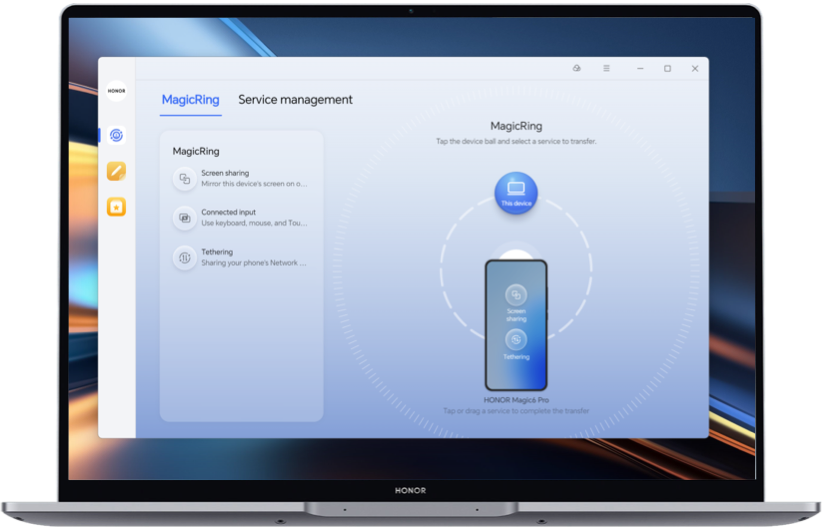Tap the This device ball

pos(516,193)
